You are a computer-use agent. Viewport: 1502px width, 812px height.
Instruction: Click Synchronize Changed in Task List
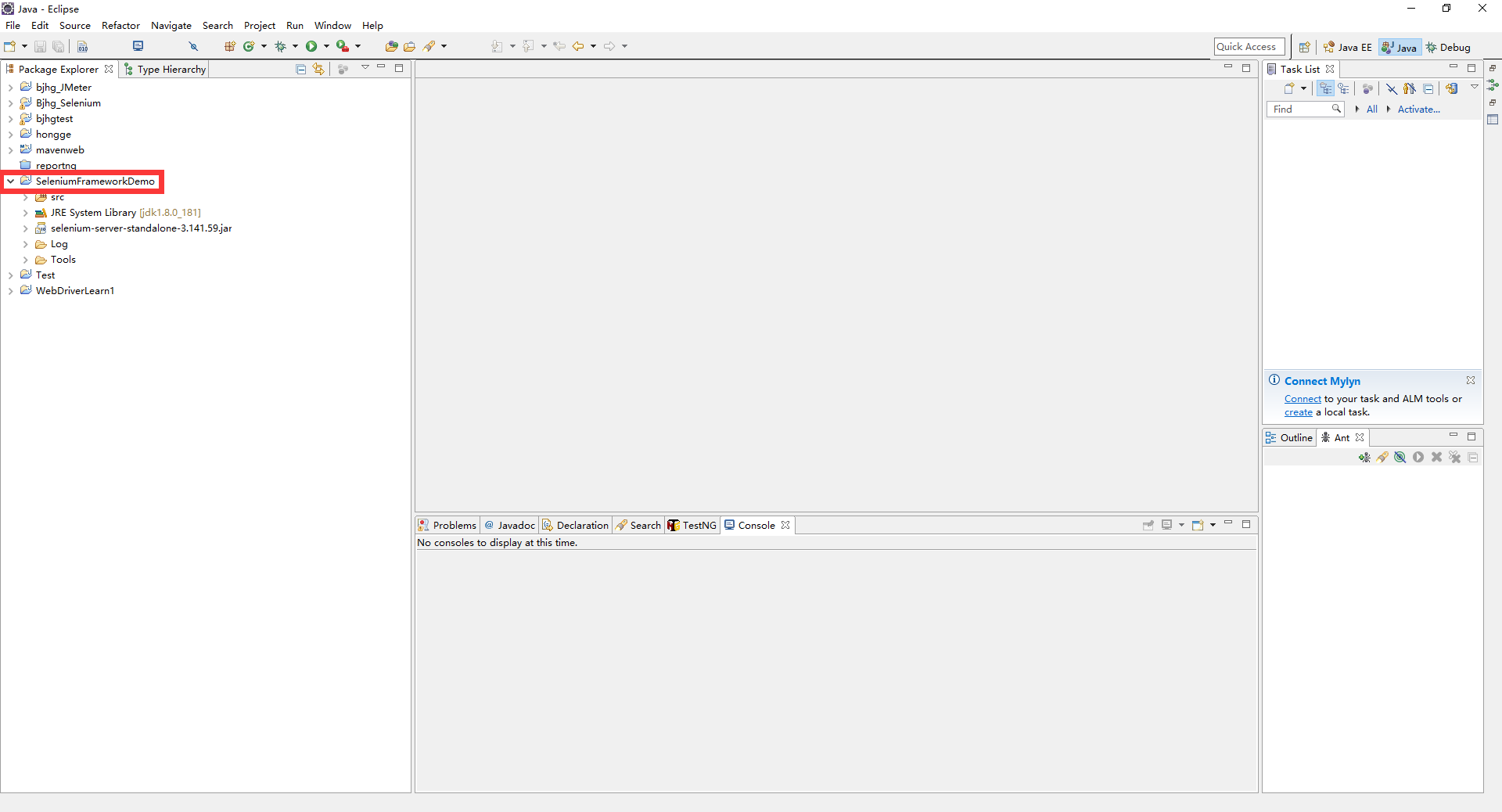click(x=1452, y=88)
